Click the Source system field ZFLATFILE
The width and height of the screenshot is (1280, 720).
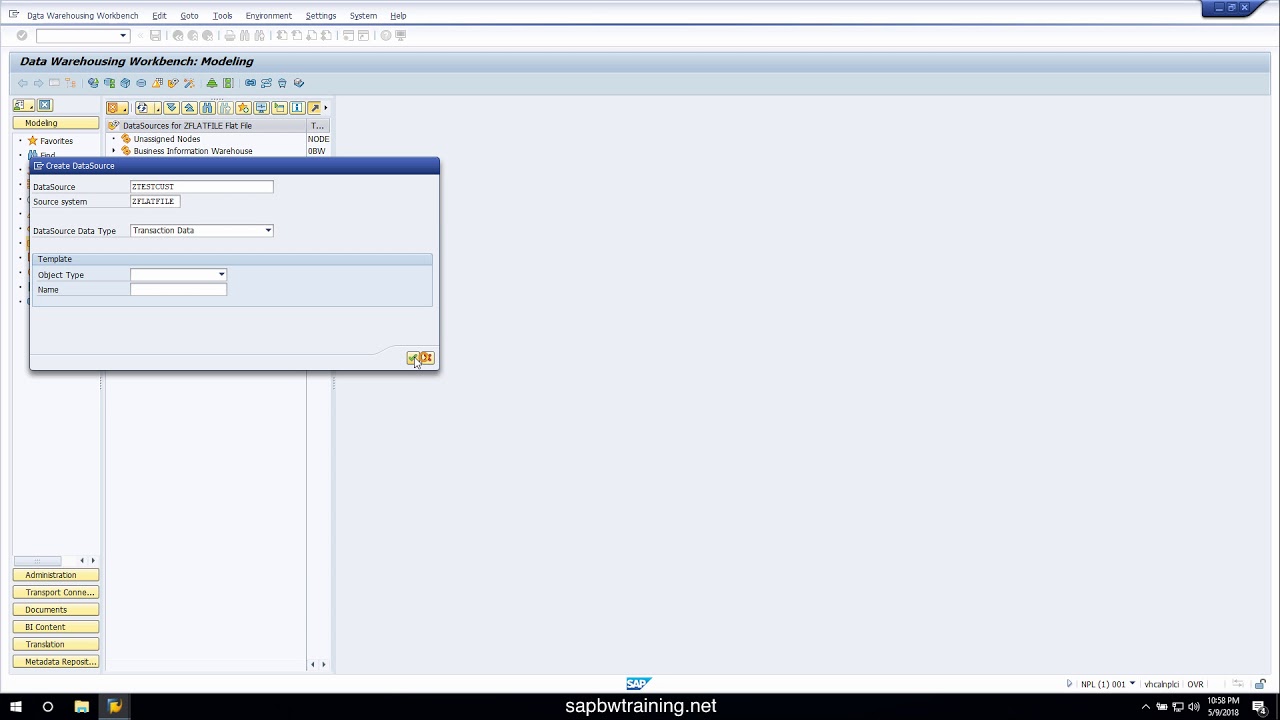(155, 202)
